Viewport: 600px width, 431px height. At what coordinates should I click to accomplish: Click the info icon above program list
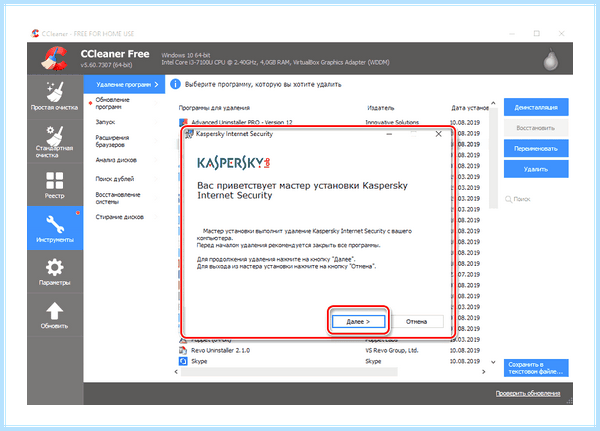click(x=175, y=84)
